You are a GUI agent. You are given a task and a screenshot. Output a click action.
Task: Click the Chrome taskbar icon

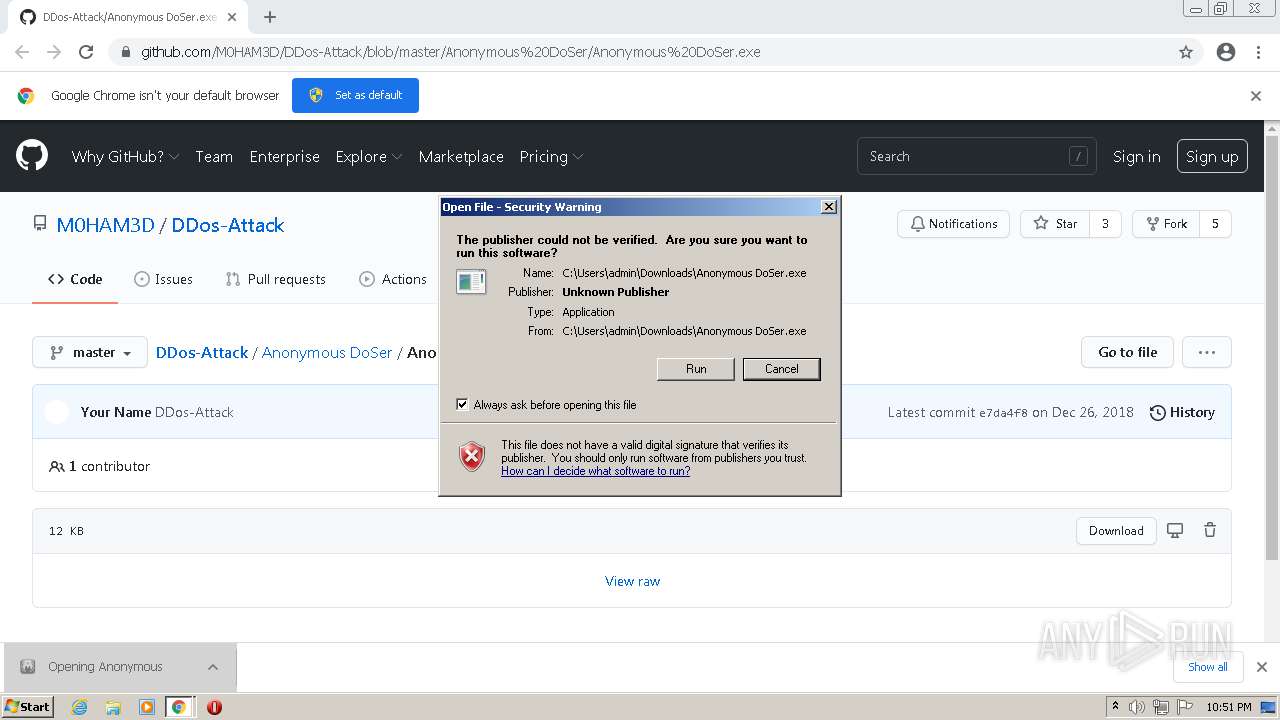179,707
